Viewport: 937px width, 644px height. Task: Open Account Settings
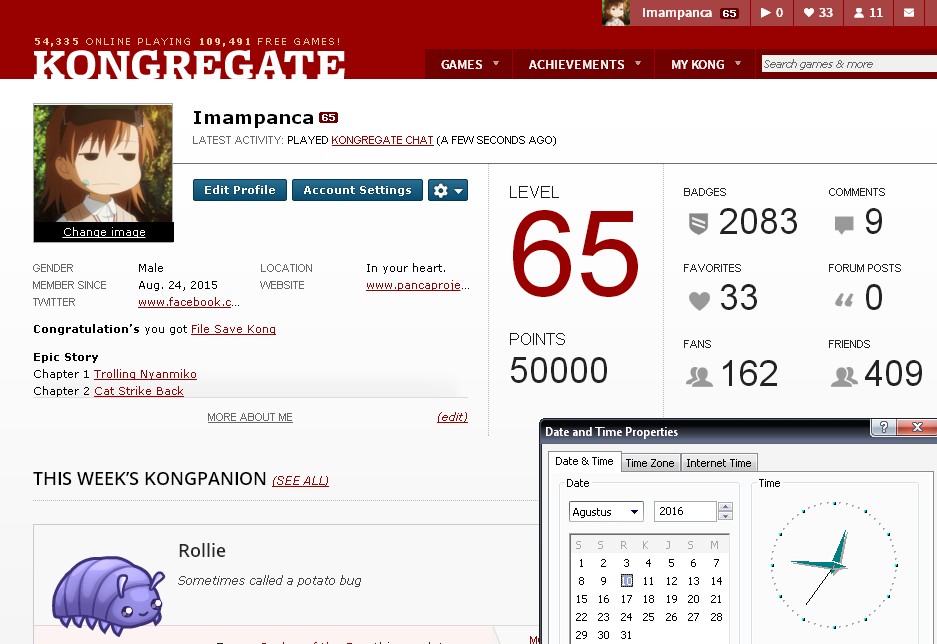(x=357, y=190)
